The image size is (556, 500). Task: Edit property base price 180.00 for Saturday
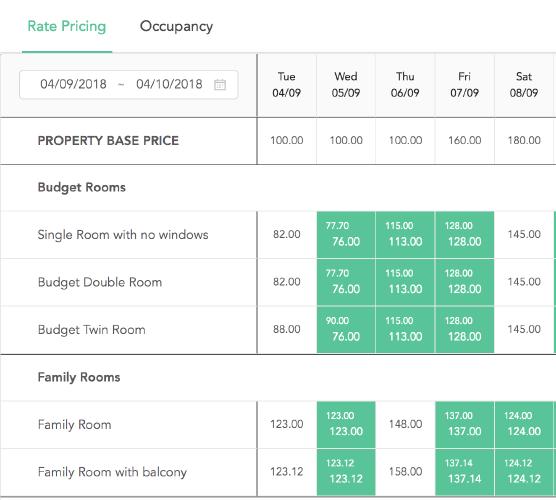[524, 140]
